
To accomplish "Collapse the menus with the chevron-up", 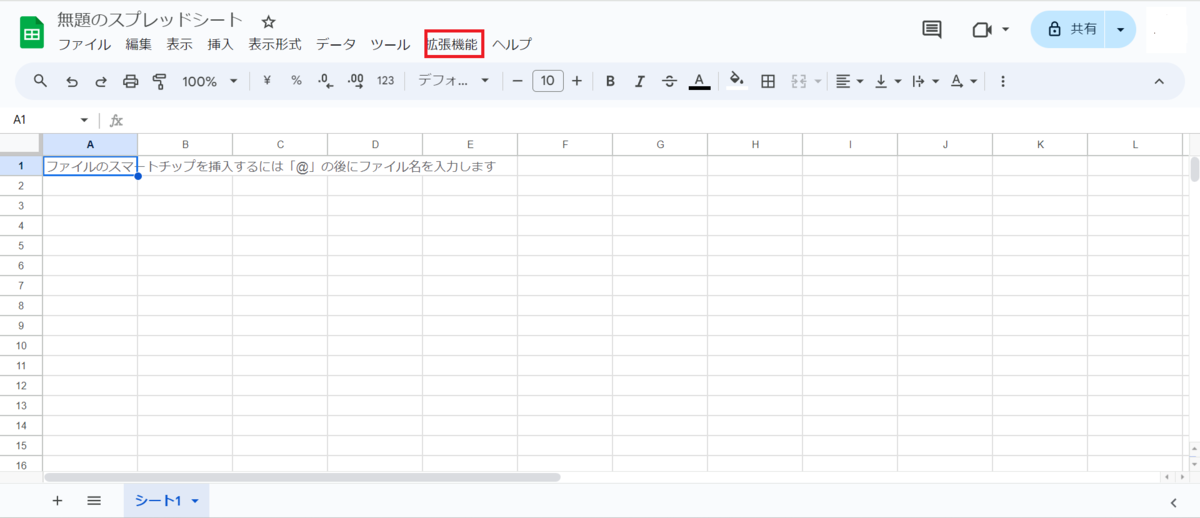I will tap(1159, 81).
